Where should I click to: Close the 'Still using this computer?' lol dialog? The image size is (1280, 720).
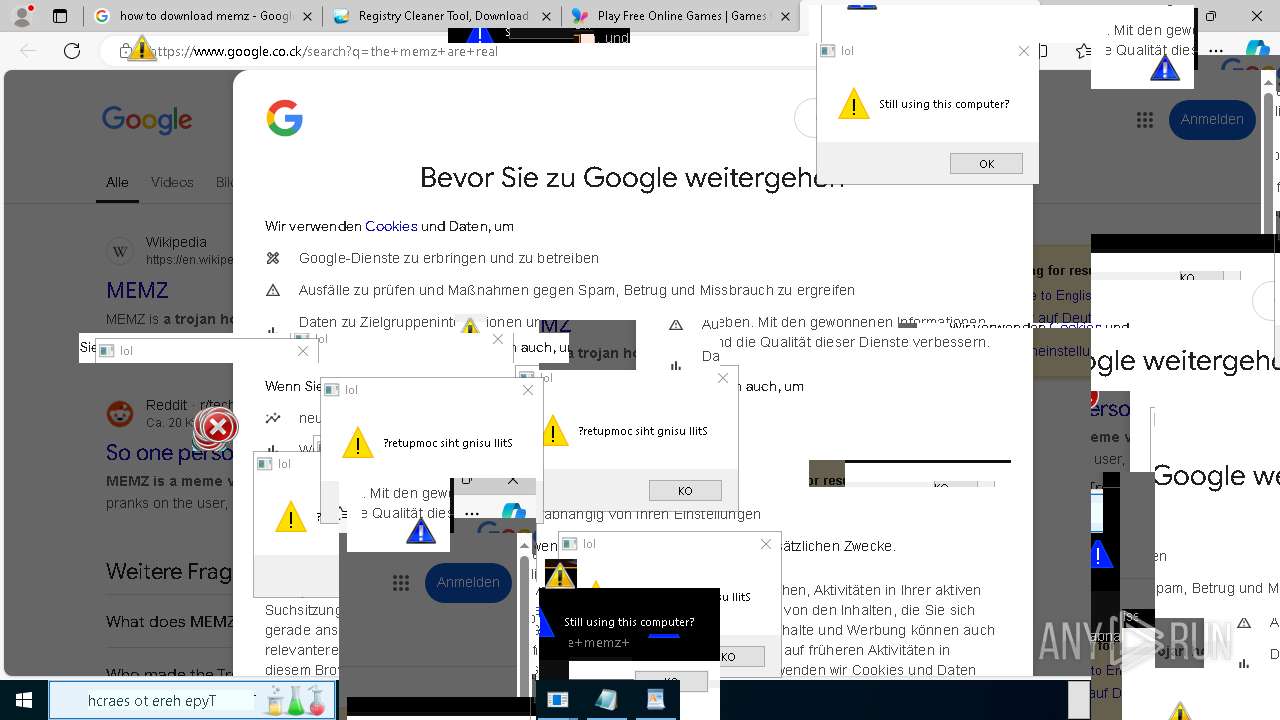1023,51
